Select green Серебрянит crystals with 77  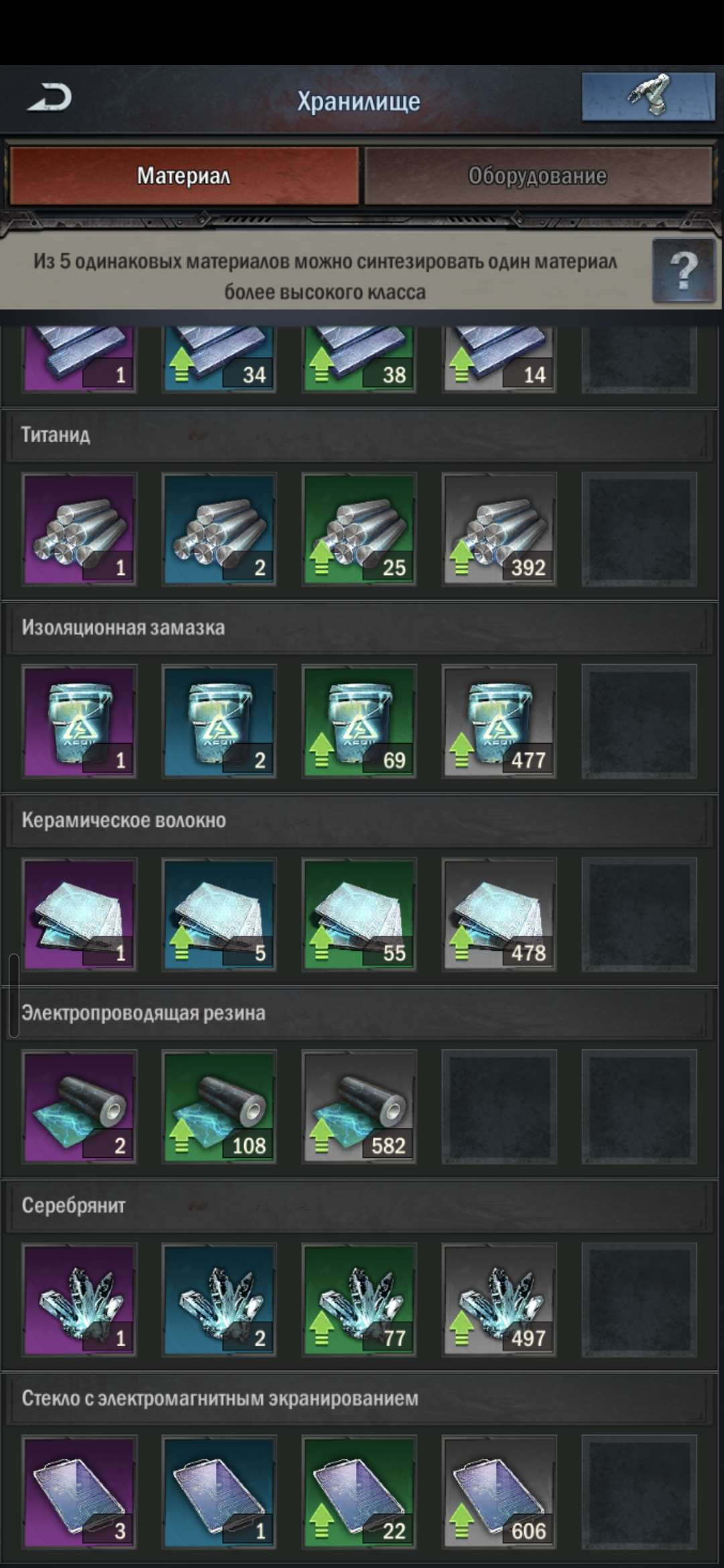tap(359, 1299)
